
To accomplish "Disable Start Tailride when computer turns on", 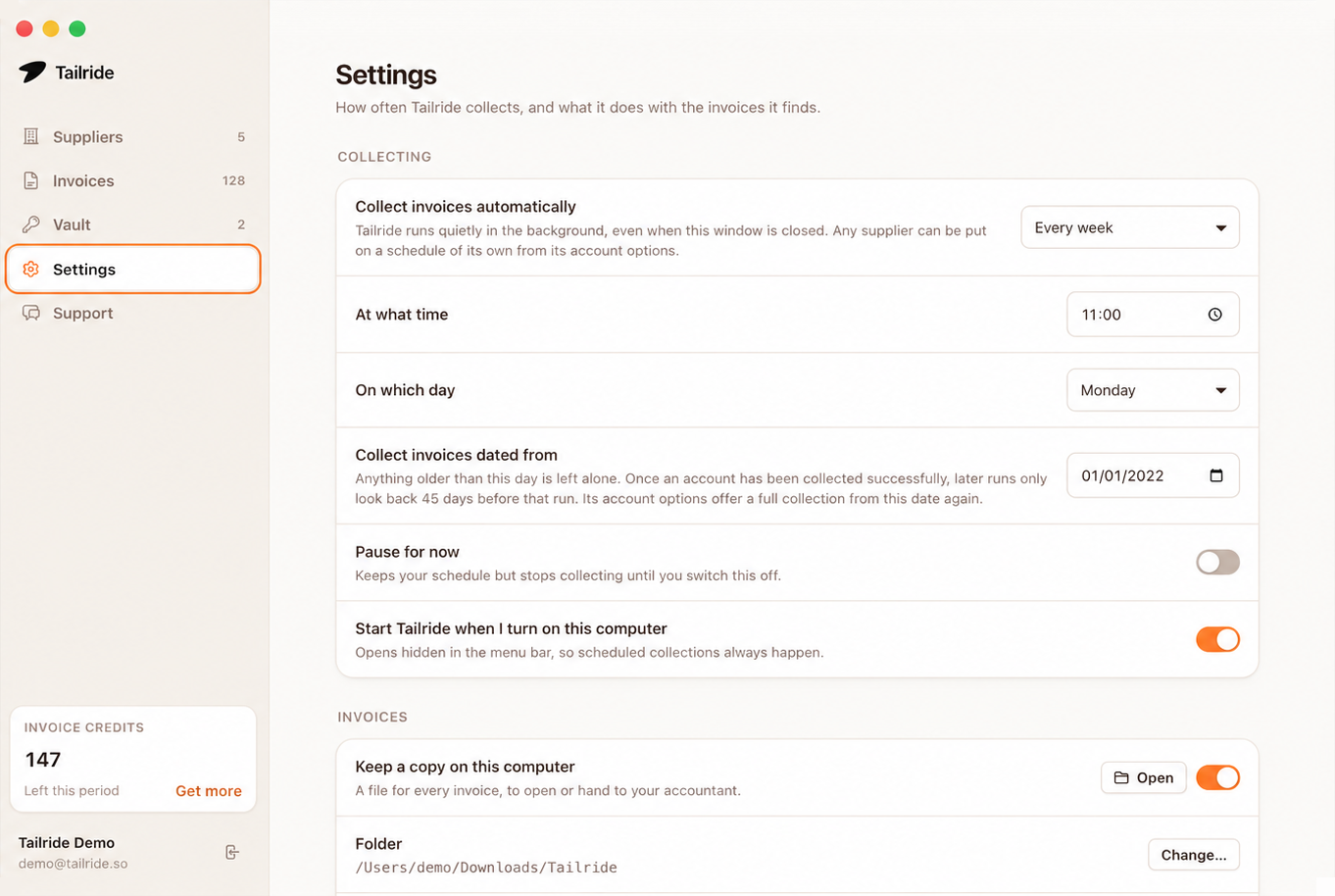I will (x=1217, y=639).
